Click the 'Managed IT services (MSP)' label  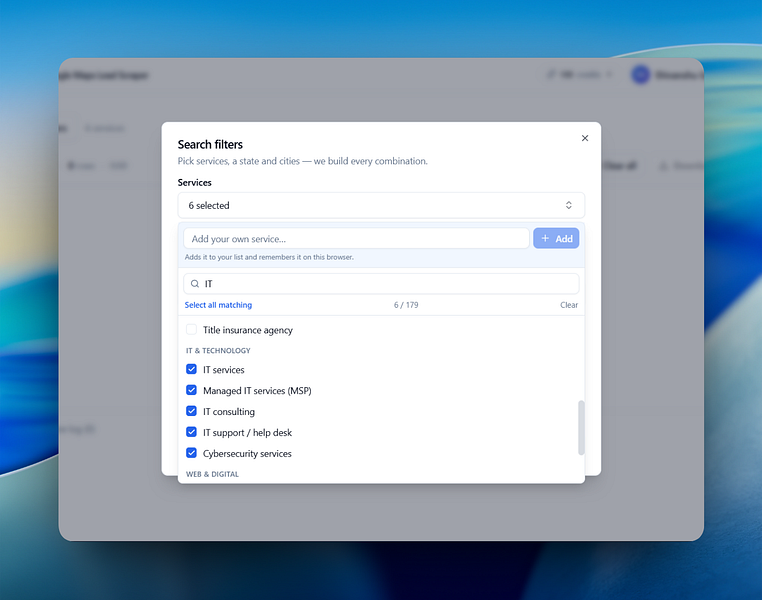(x=257, y=391)
